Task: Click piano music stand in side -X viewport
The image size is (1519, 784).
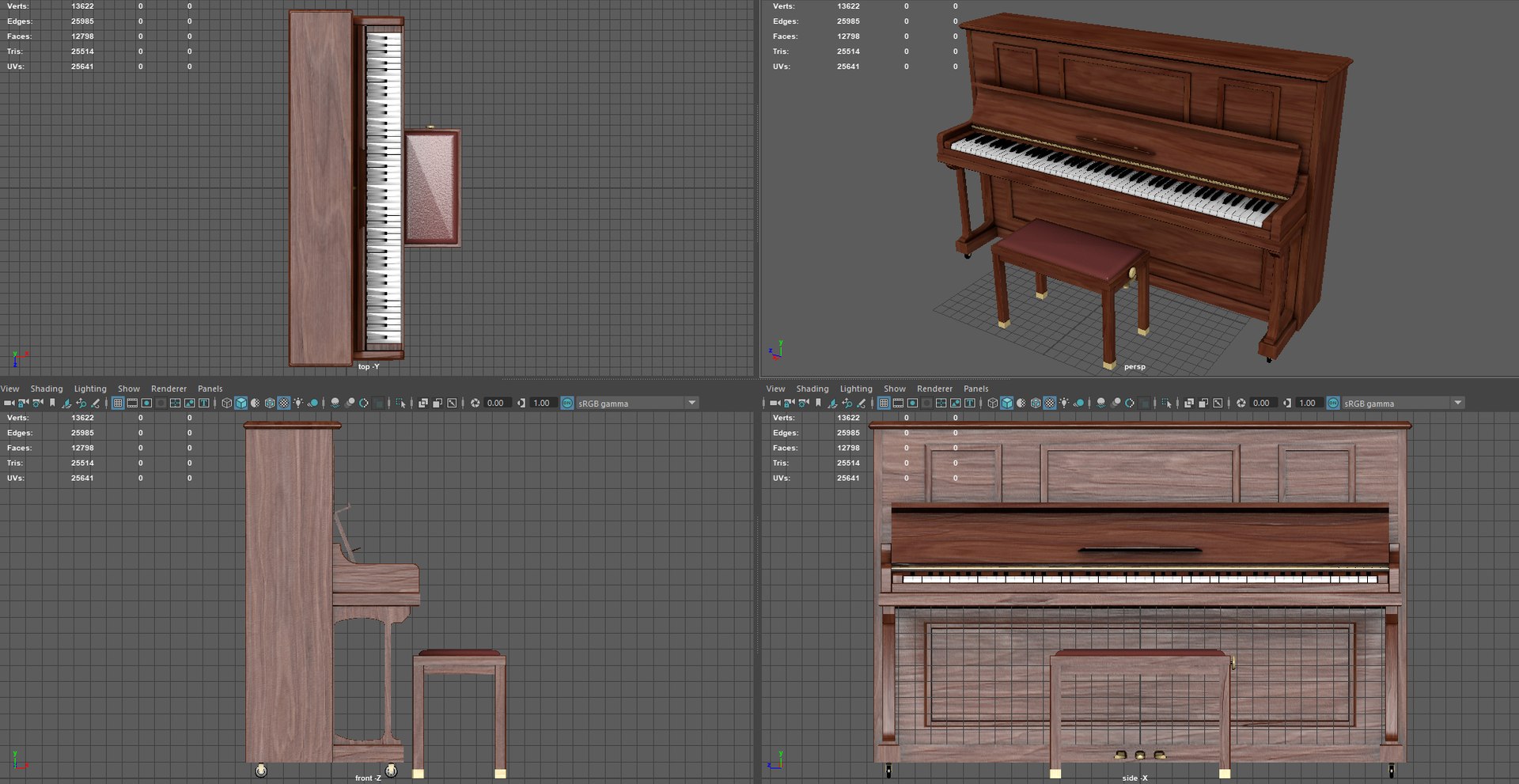Action: pyautogui.click(x=1140, y=549)
